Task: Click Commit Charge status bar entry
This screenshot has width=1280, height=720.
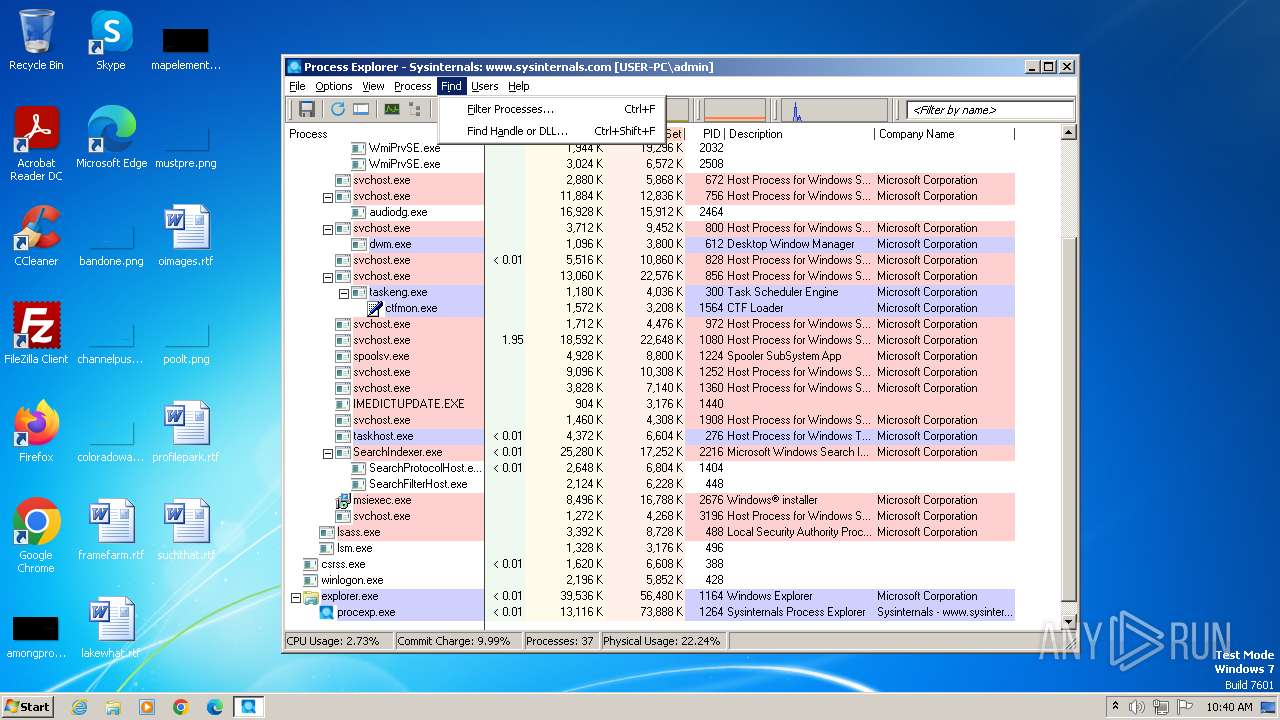Action: (458, 641)
